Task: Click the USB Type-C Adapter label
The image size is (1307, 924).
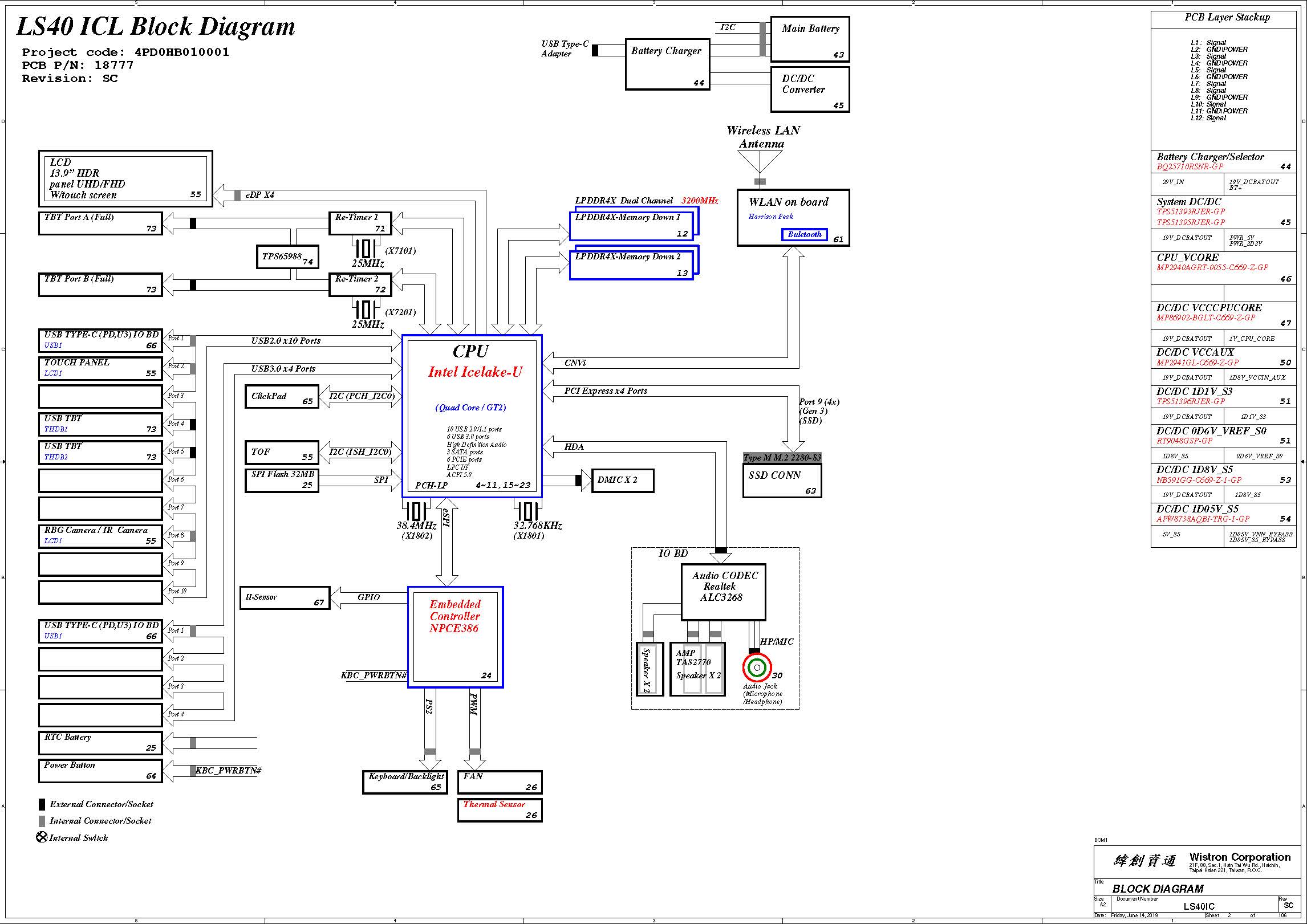Action: point(565,48)
